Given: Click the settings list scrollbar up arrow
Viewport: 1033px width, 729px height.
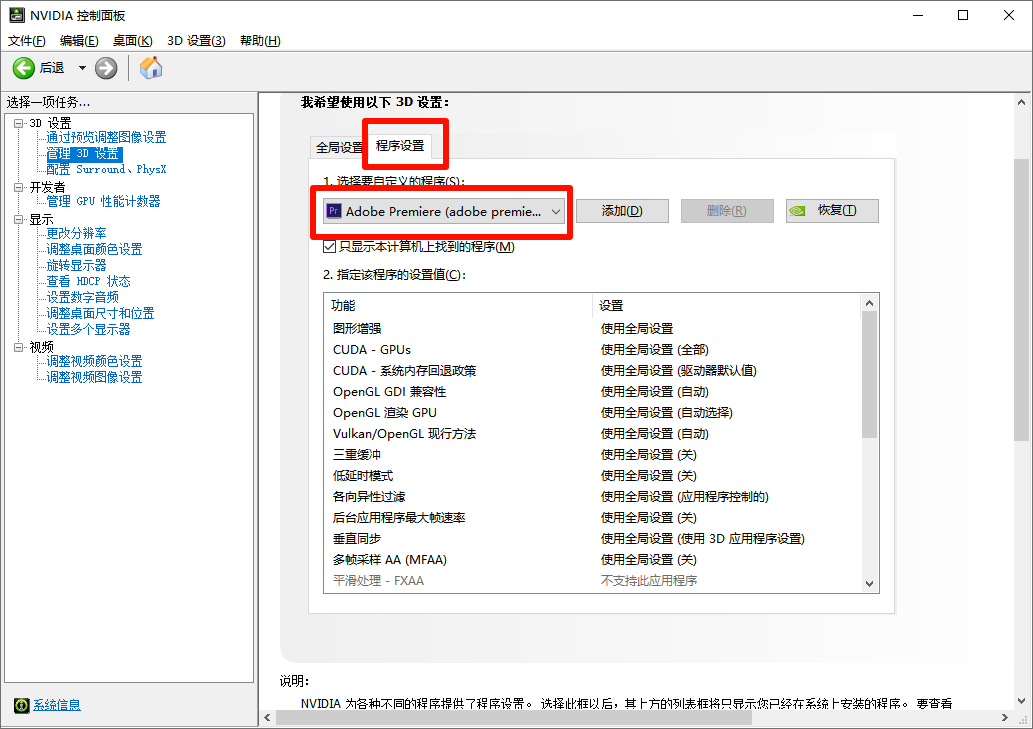Looking at the screenshot, I should (870, 303).
